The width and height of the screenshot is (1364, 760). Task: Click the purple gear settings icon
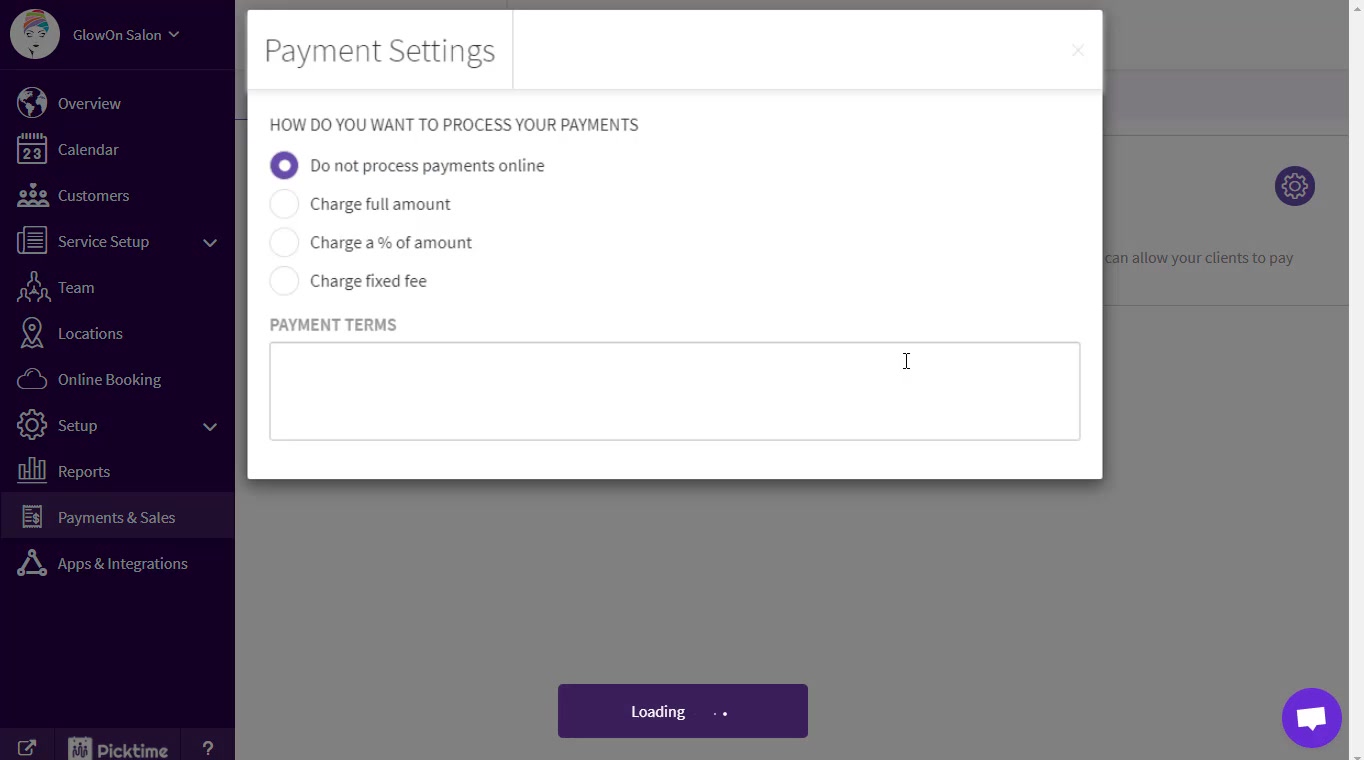1294,186
